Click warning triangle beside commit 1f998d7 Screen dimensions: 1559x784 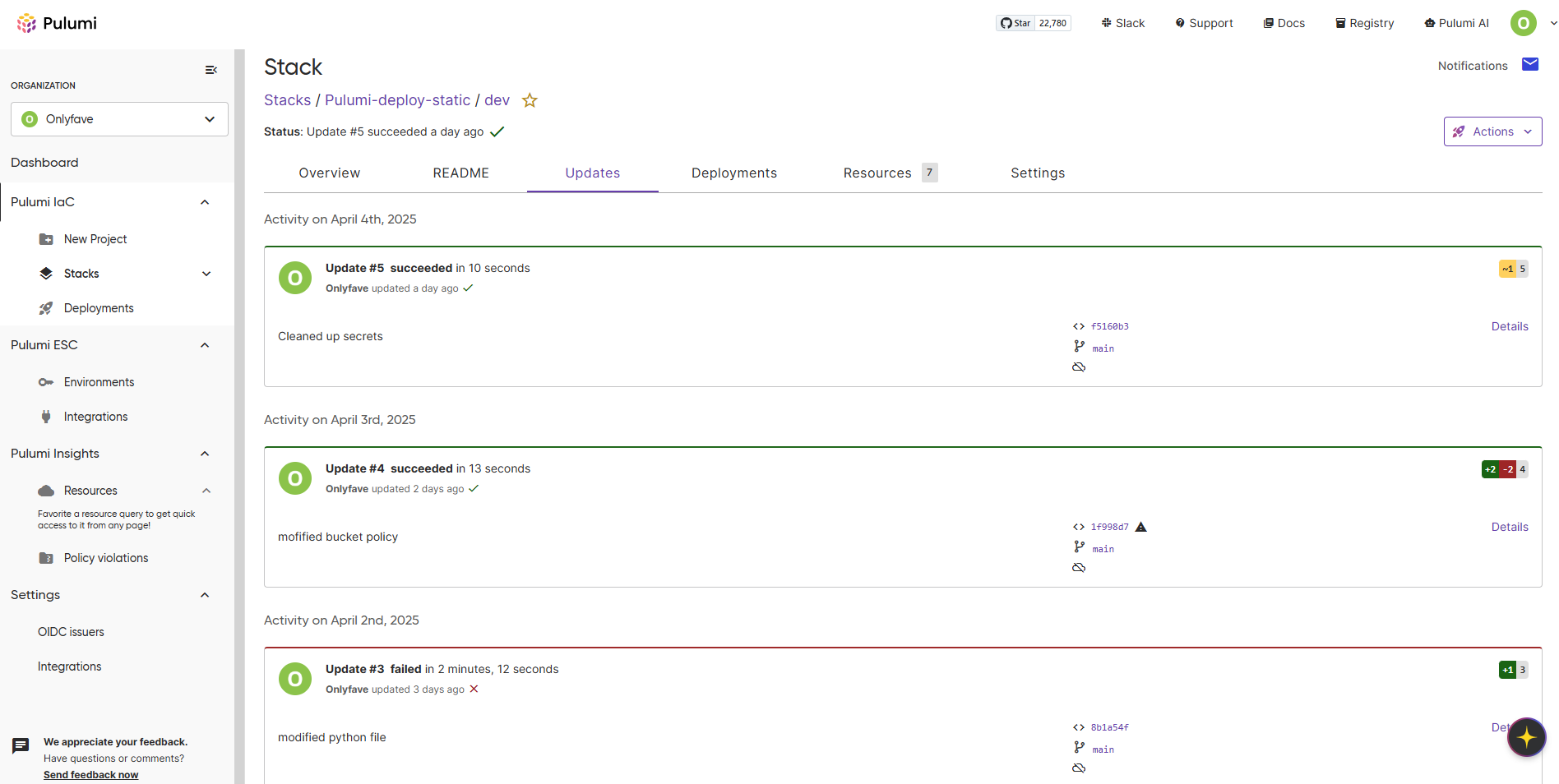coord(1140,527)
